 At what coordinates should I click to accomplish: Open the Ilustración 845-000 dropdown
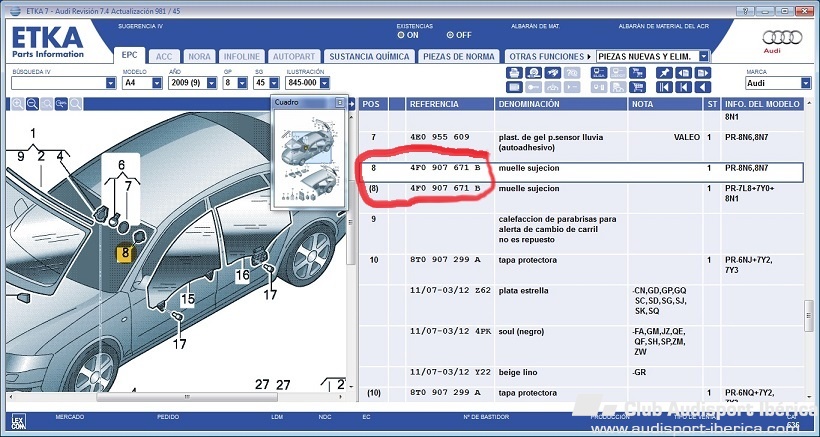click(324, 83)
